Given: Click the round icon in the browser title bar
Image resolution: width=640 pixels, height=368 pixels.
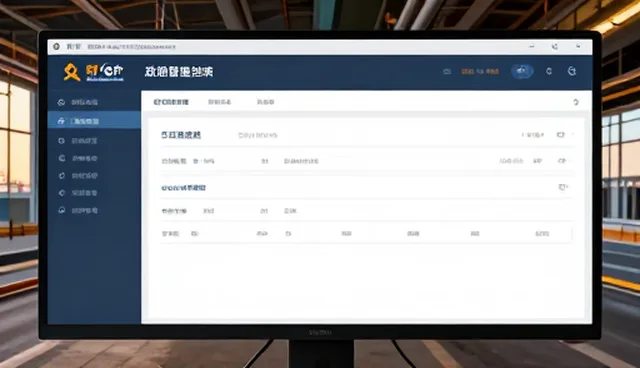Looking at the screenshot, I should [56, 47].
